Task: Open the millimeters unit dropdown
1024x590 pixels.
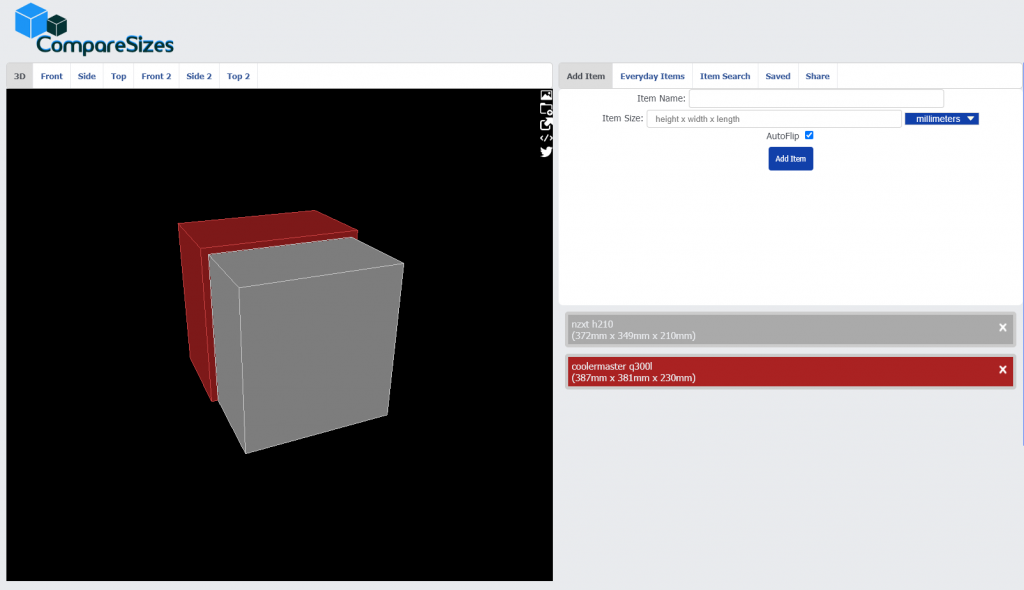Action: (x=941, y=119)
